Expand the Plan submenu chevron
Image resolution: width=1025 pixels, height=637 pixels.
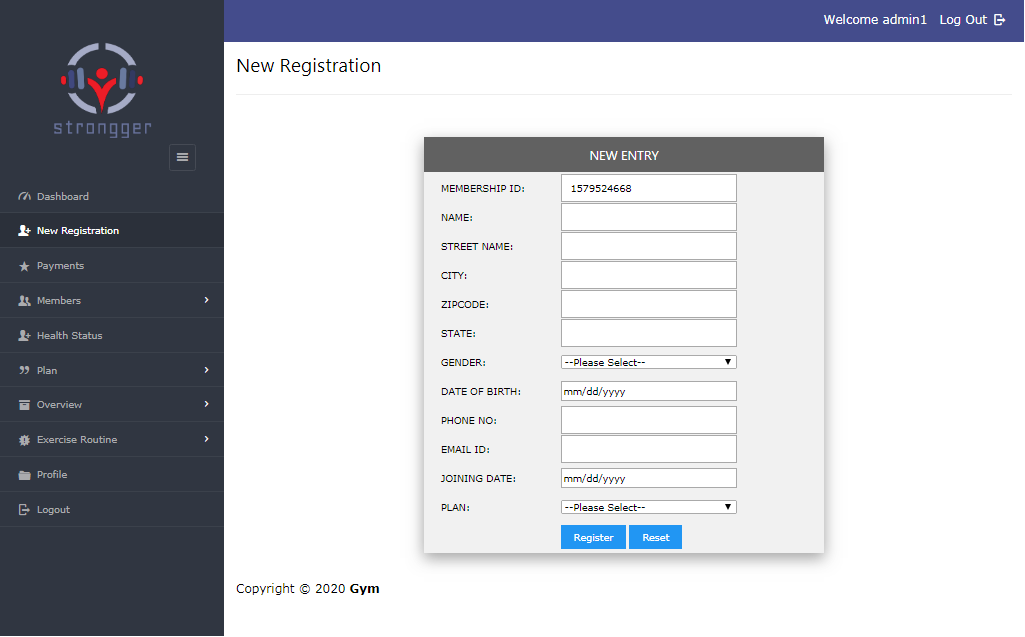[207, 370]
